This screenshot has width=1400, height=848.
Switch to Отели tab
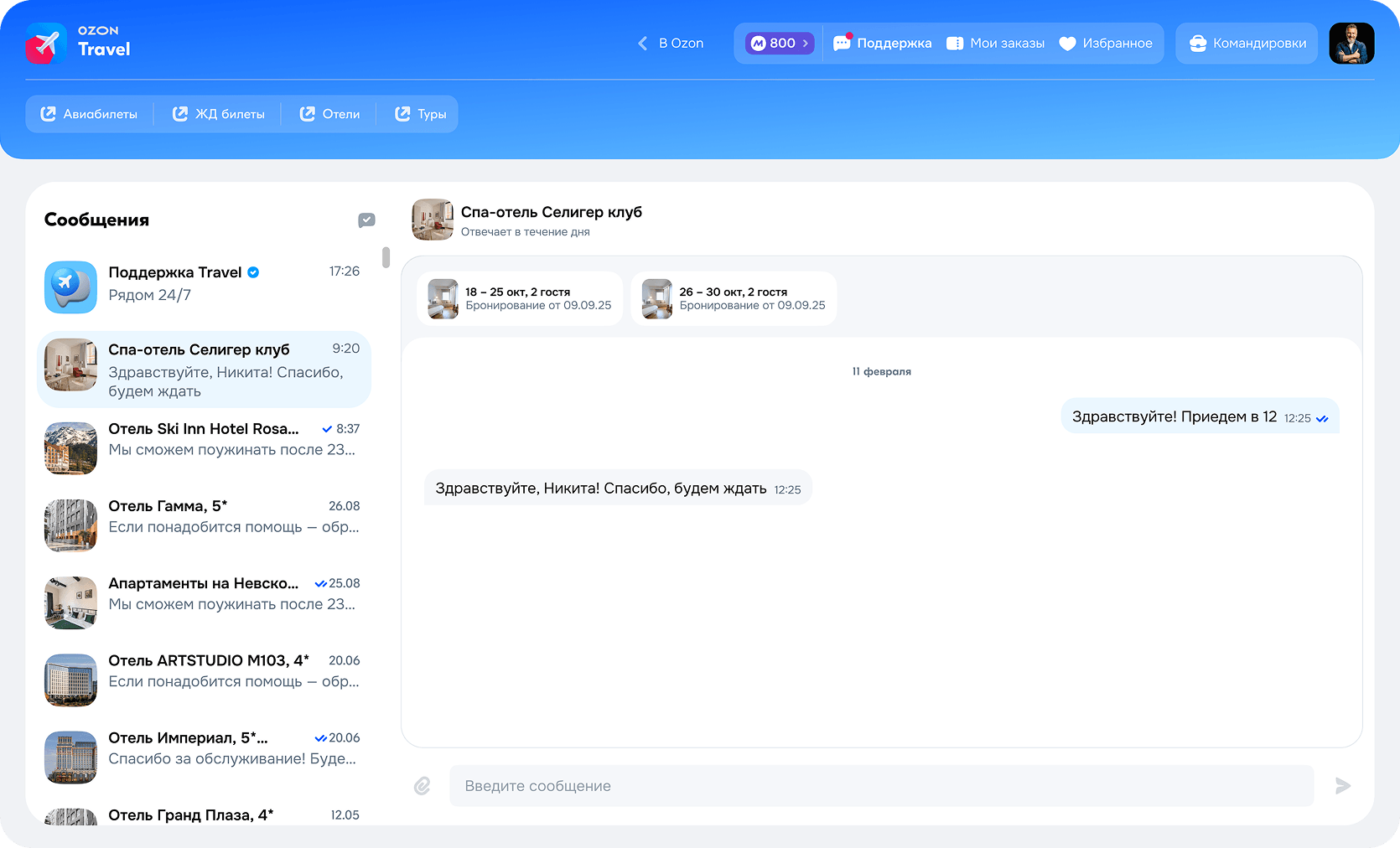point(329,114)
